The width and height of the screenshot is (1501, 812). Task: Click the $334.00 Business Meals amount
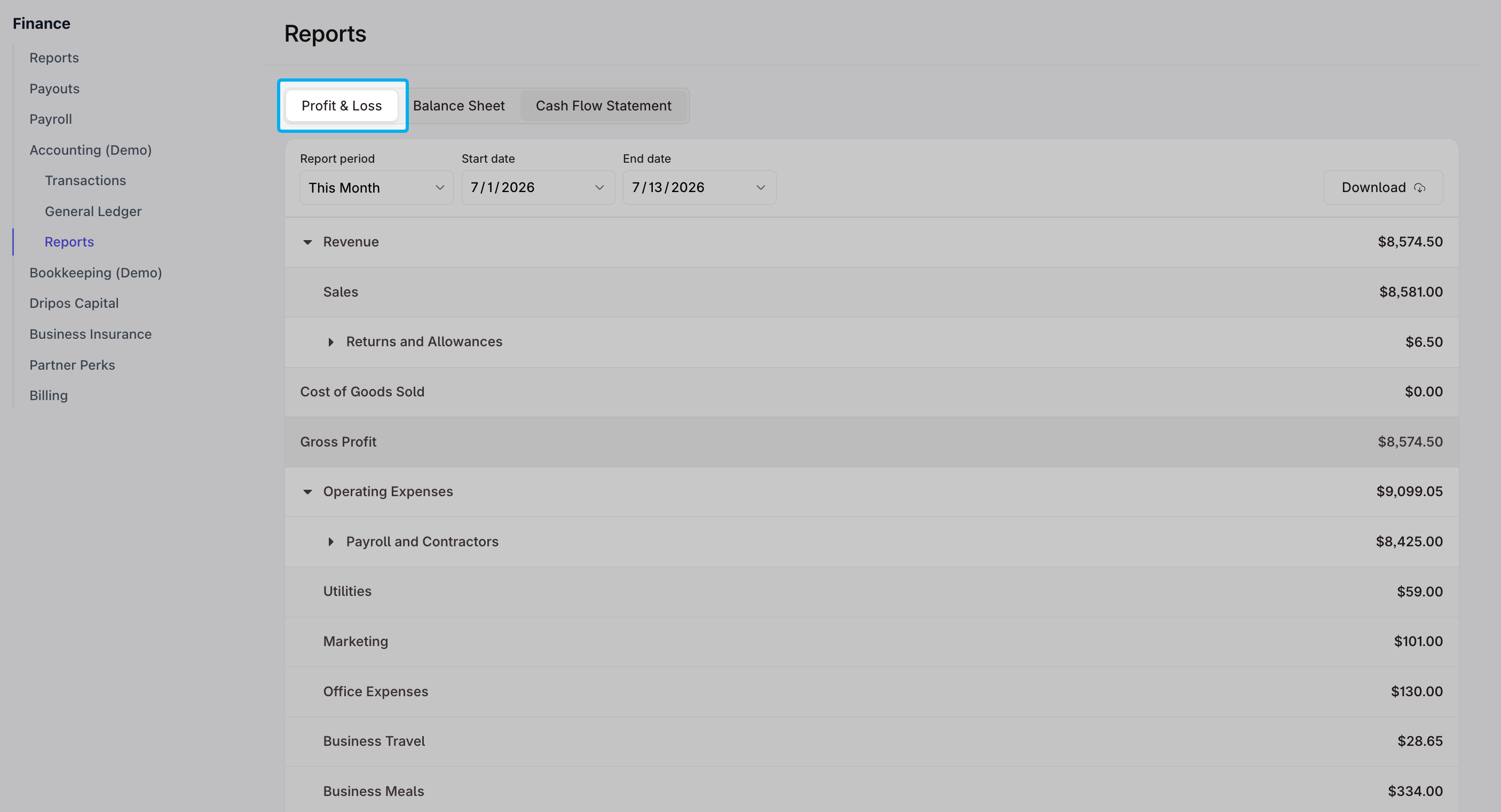[1415, 791]
